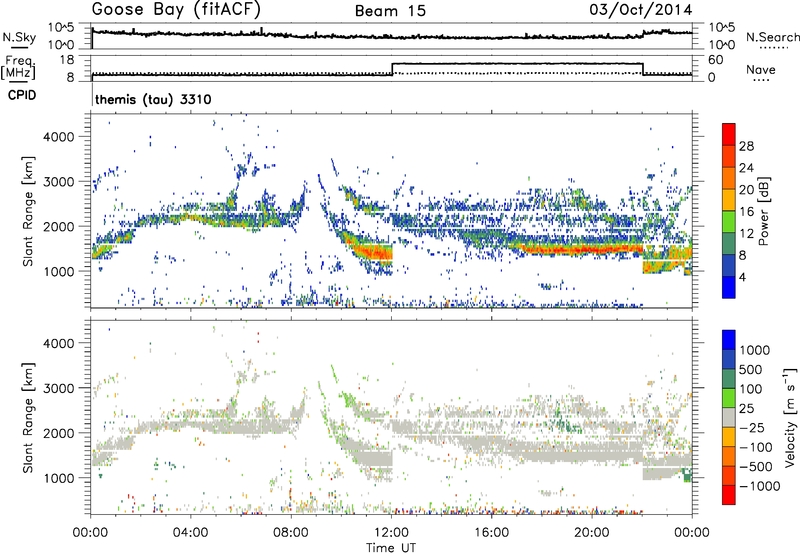Click the red top segment of Power colorbar
Image resolution: width=800 pixels, height=554 pixels.
pos(729,134)
